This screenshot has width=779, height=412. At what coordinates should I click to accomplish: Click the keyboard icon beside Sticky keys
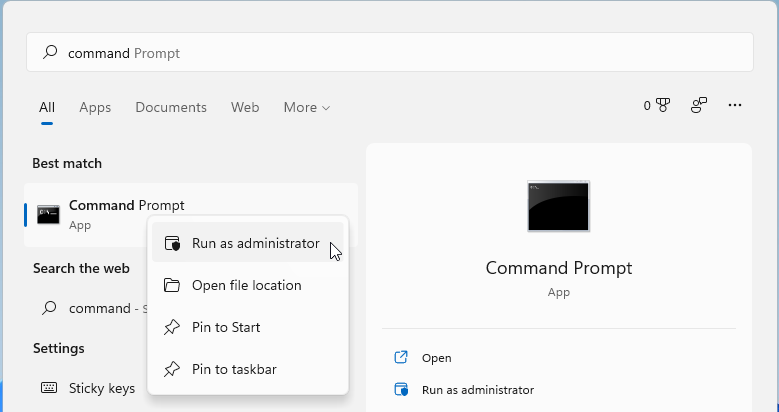pyautogui.click(x=49, y=388)
